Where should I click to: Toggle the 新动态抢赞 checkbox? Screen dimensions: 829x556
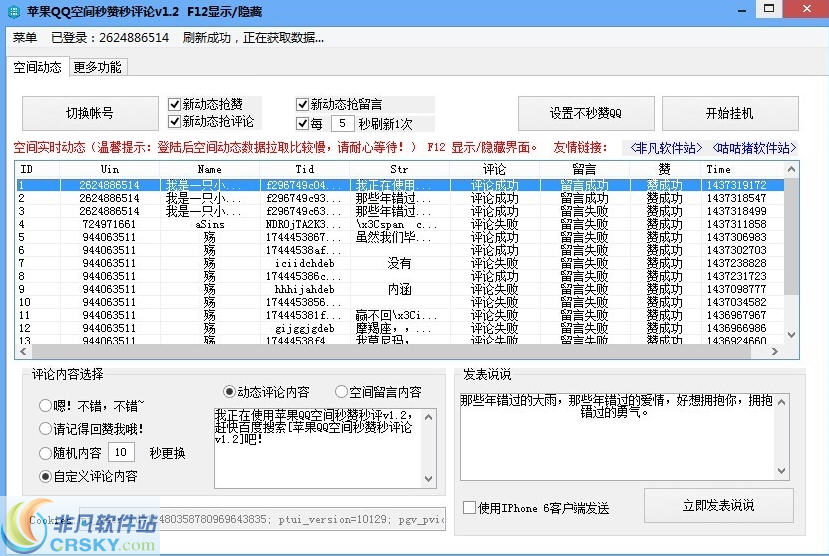point(175,104)
